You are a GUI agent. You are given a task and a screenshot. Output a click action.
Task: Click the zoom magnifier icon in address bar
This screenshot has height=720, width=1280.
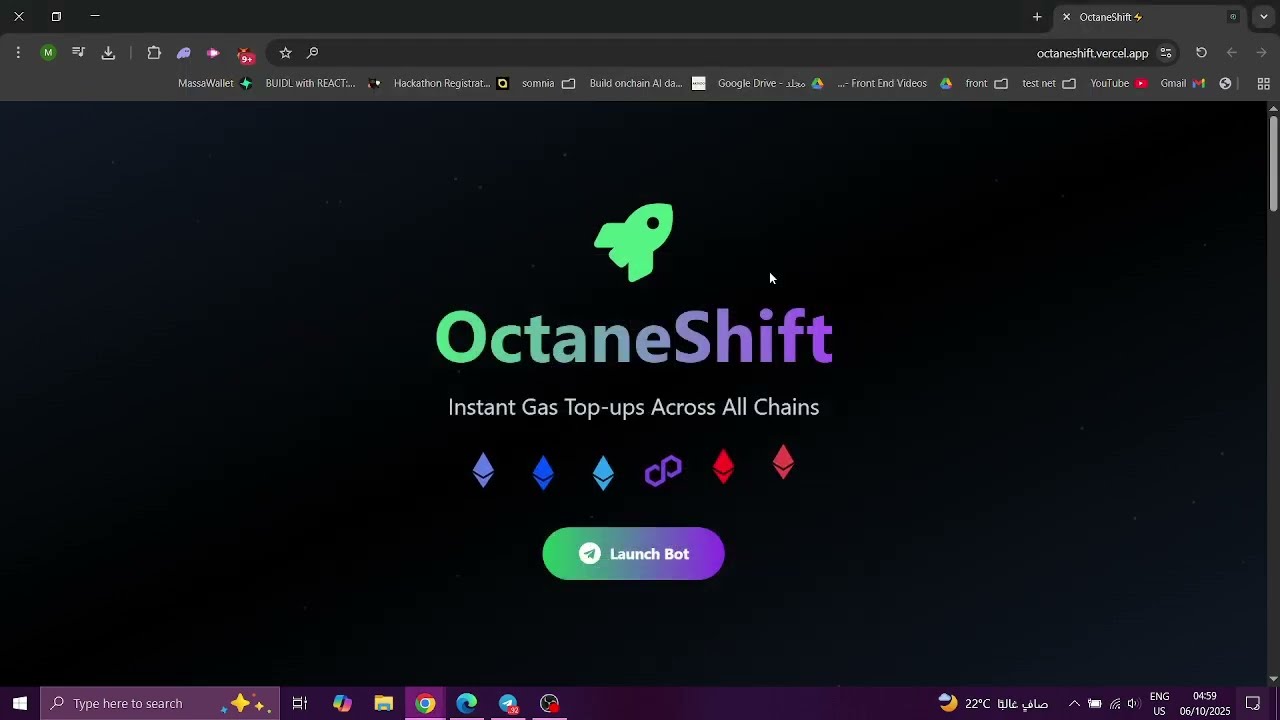coord(313,53)
